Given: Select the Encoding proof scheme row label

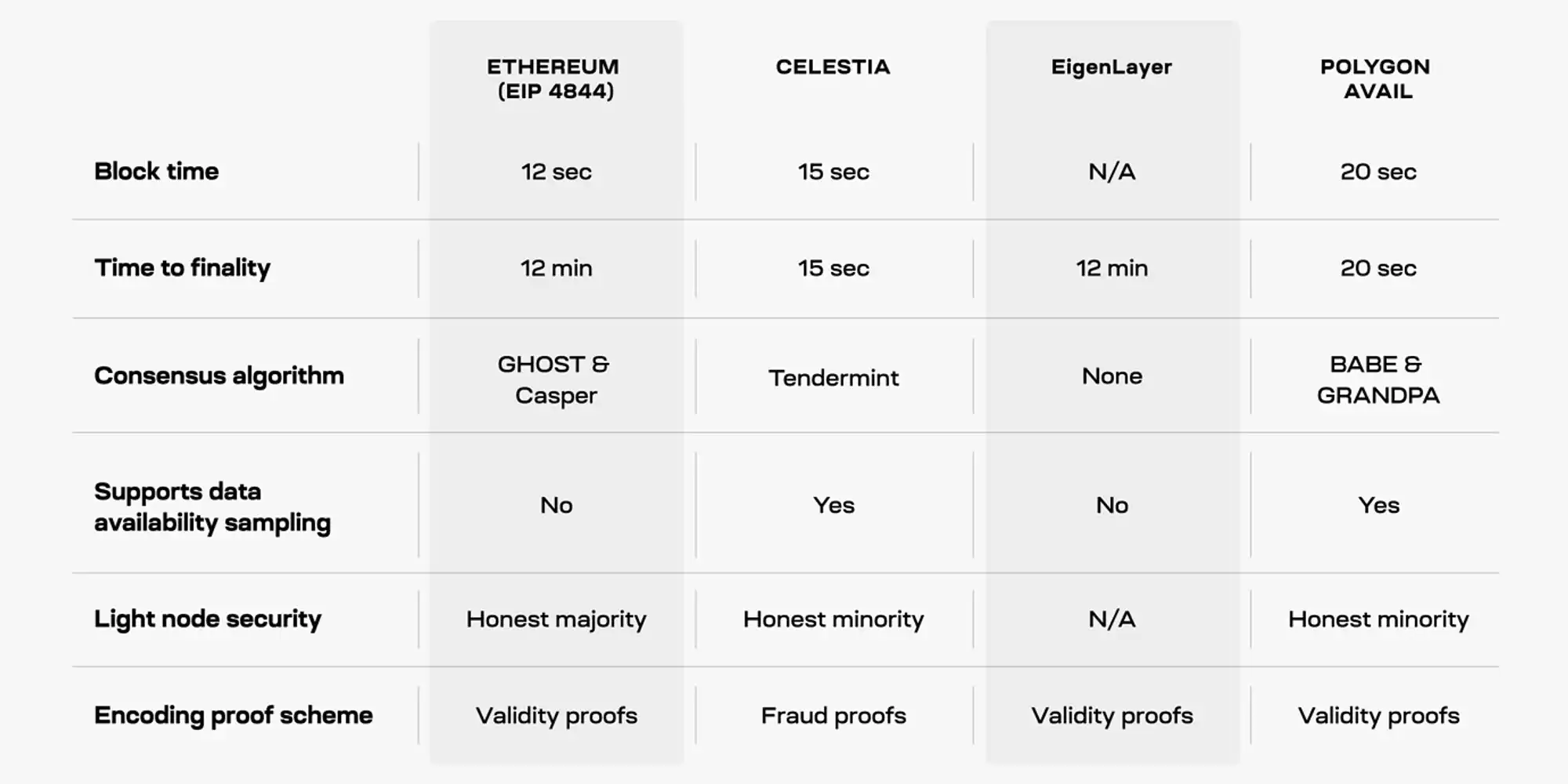Looking at the screenshot, I should pyautogui.click(x=233, y=715).
